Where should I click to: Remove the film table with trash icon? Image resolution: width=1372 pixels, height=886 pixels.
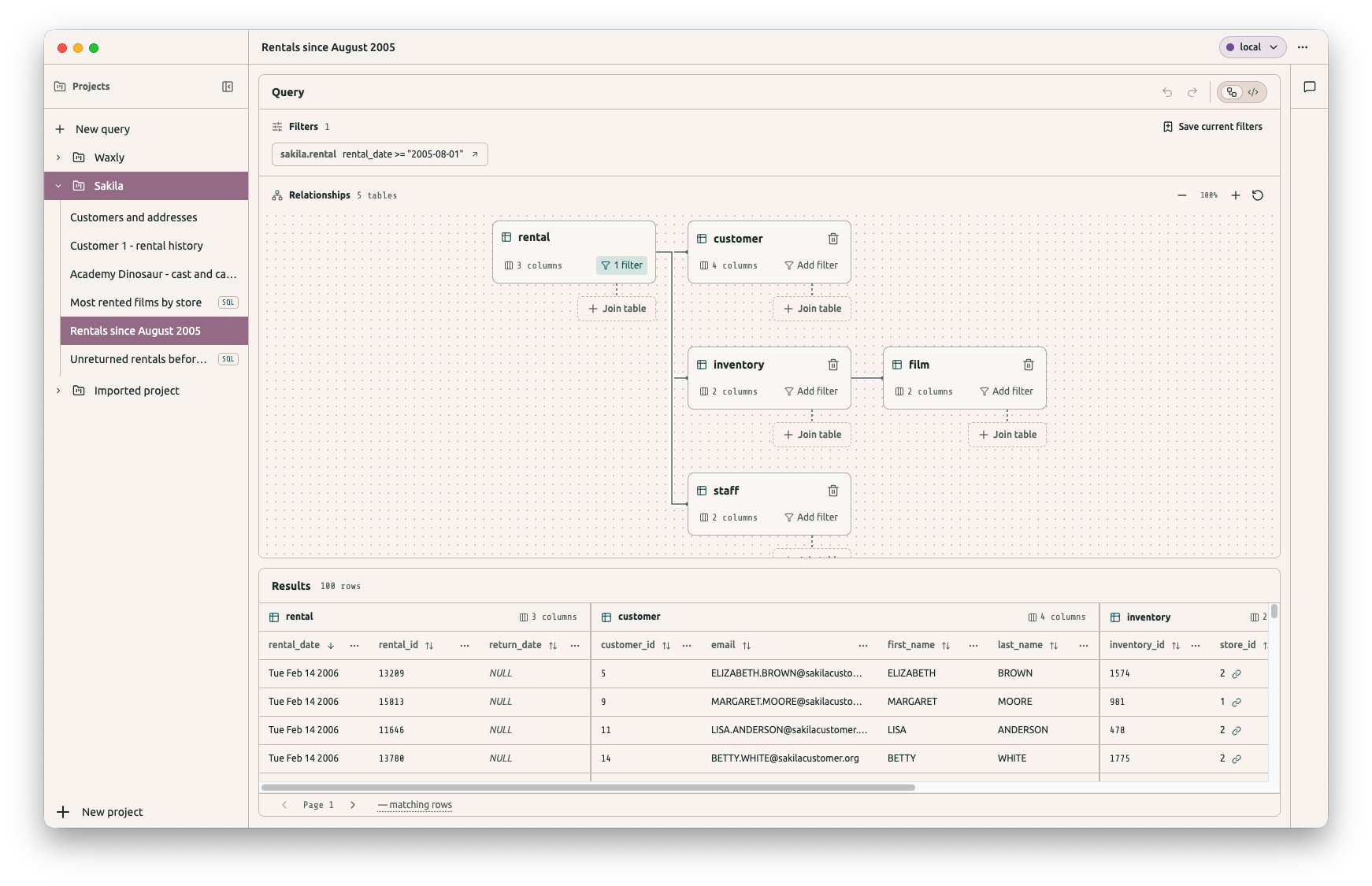[x=1029, y=365]
